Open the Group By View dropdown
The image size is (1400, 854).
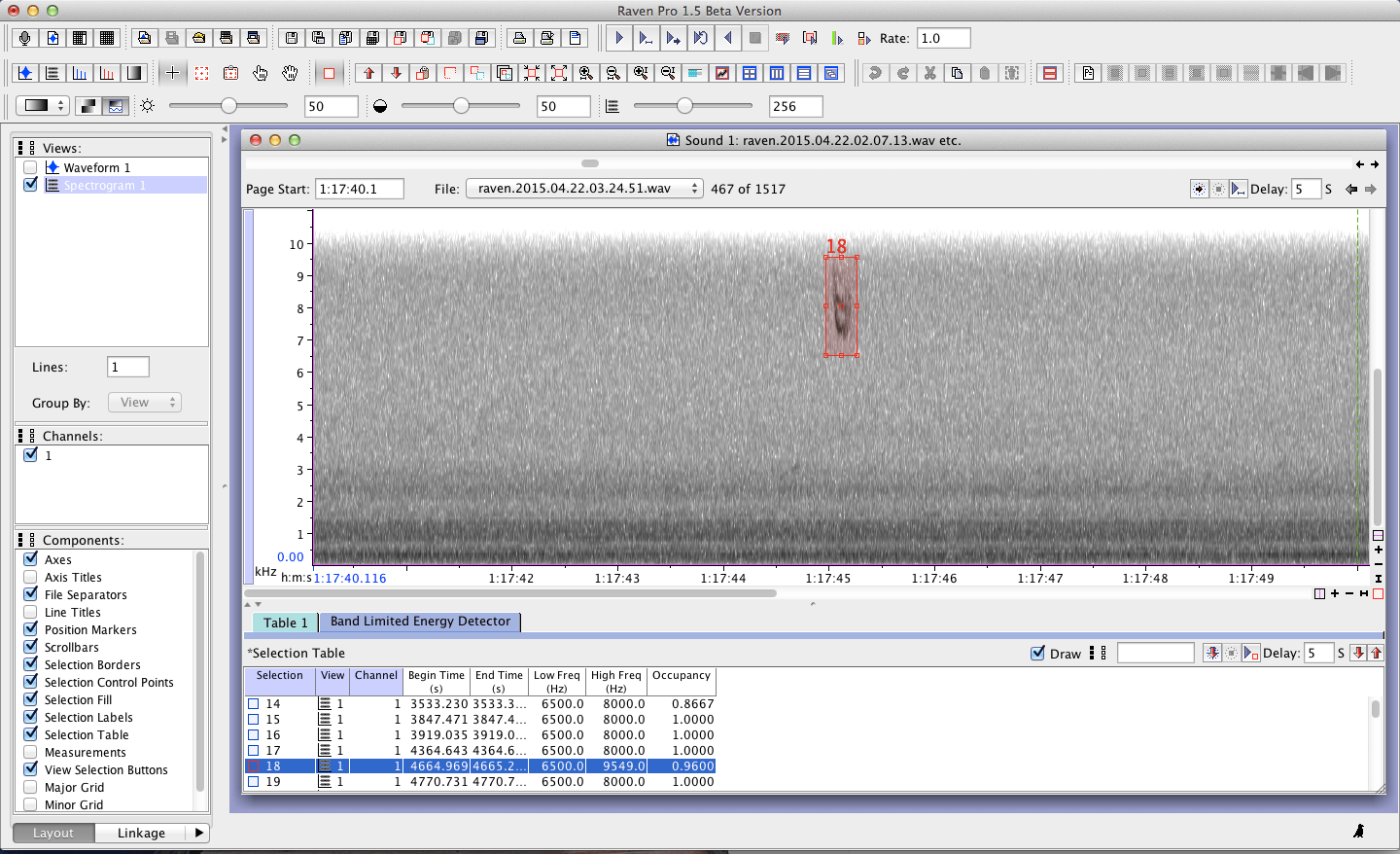pos(144,403)
